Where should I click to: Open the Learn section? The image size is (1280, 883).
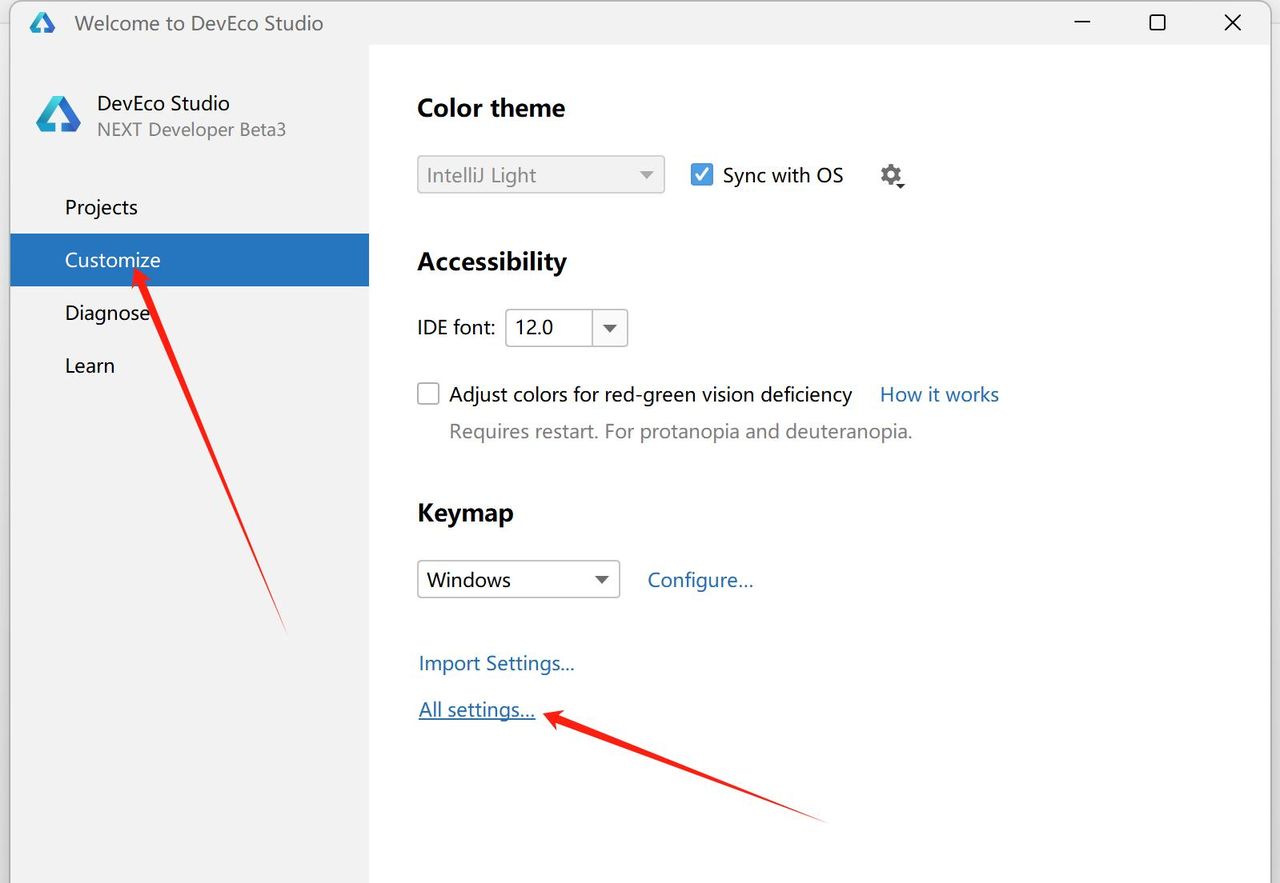90,366
